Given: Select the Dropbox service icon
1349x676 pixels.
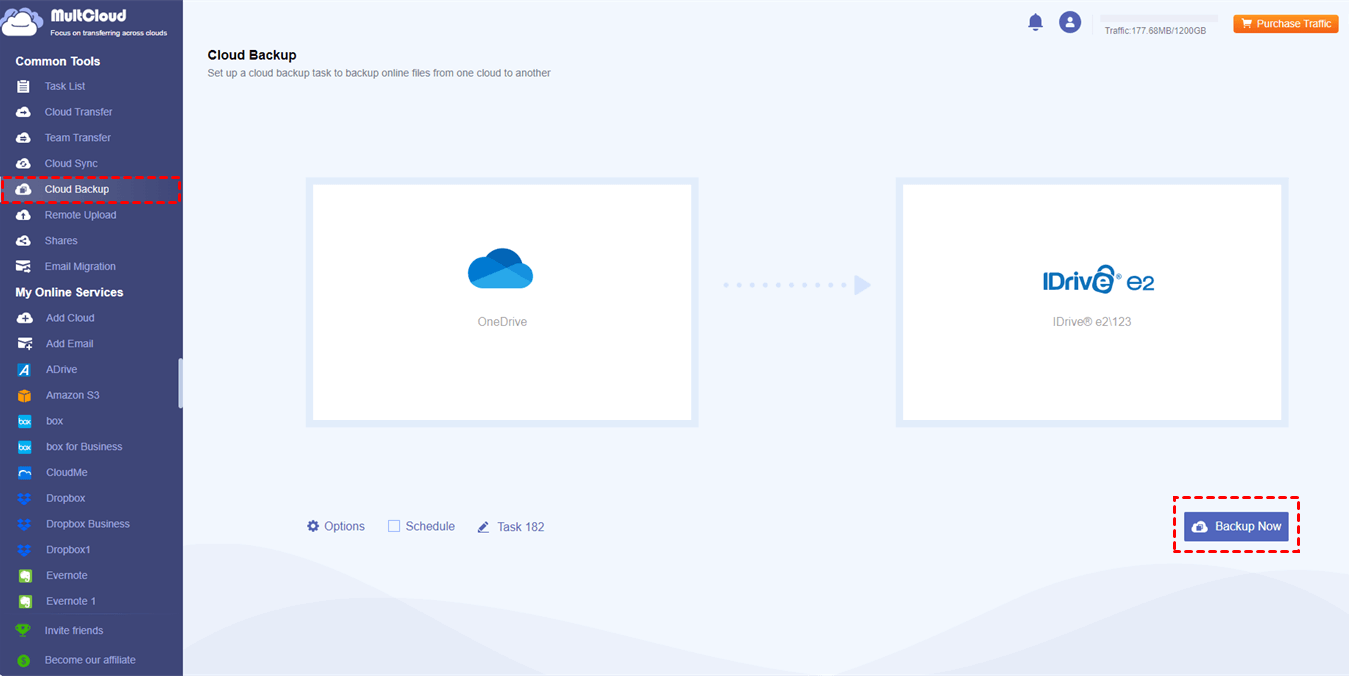Looking at the screenshot, I should [x=25, y=498].
